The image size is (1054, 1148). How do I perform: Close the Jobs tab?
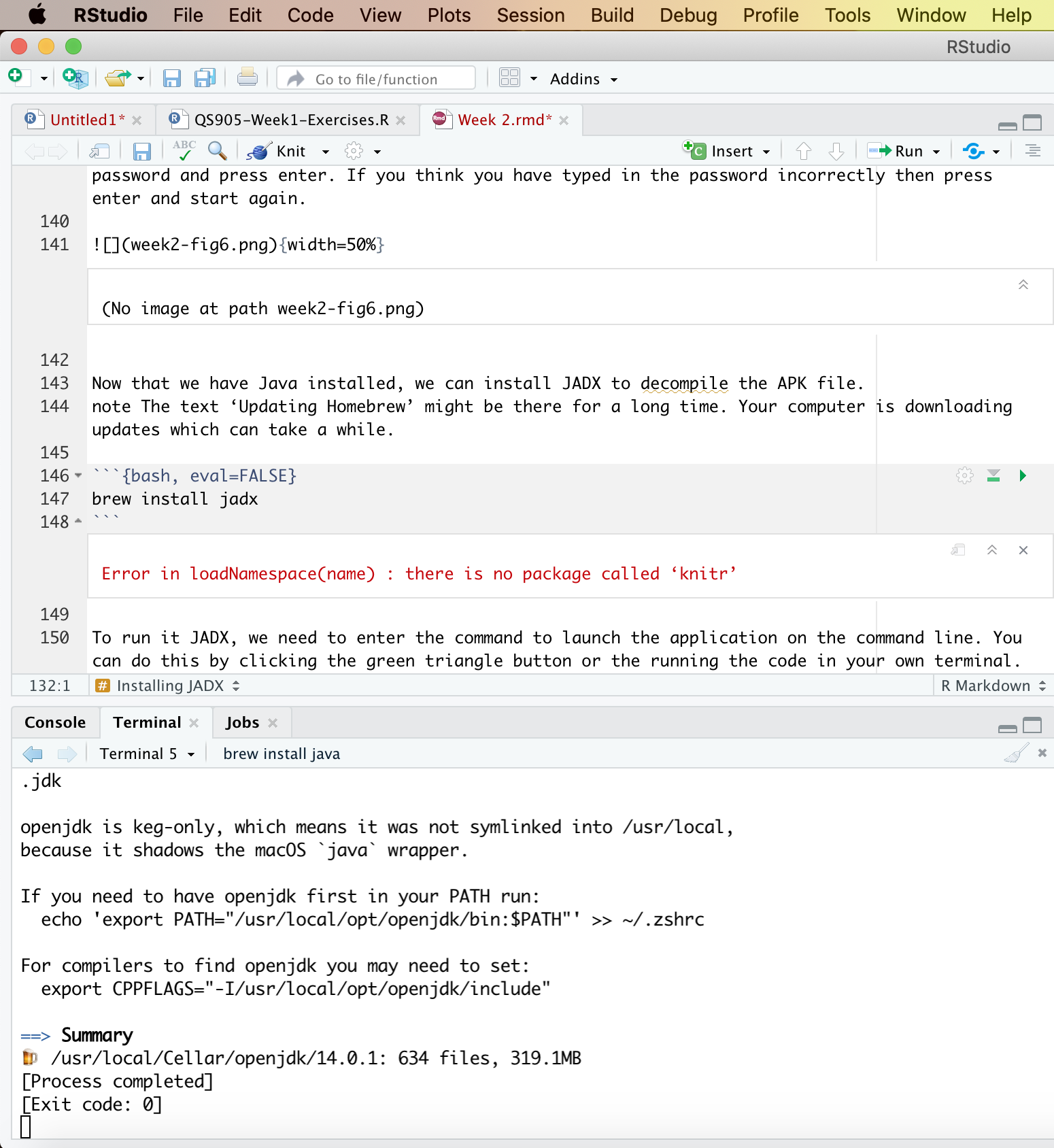[273, 723]
